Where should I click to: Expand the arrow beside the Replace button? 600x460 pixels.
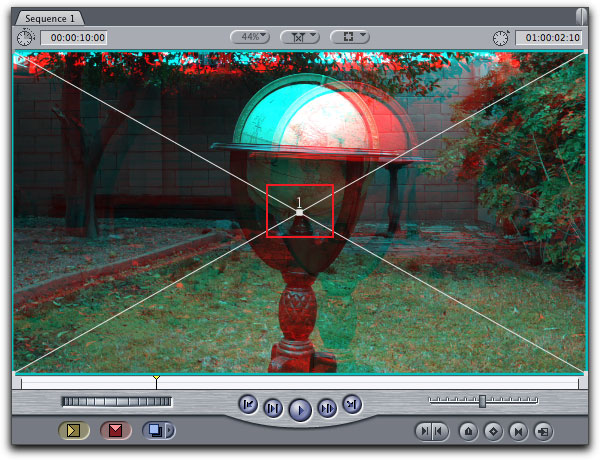click(170, 431)
